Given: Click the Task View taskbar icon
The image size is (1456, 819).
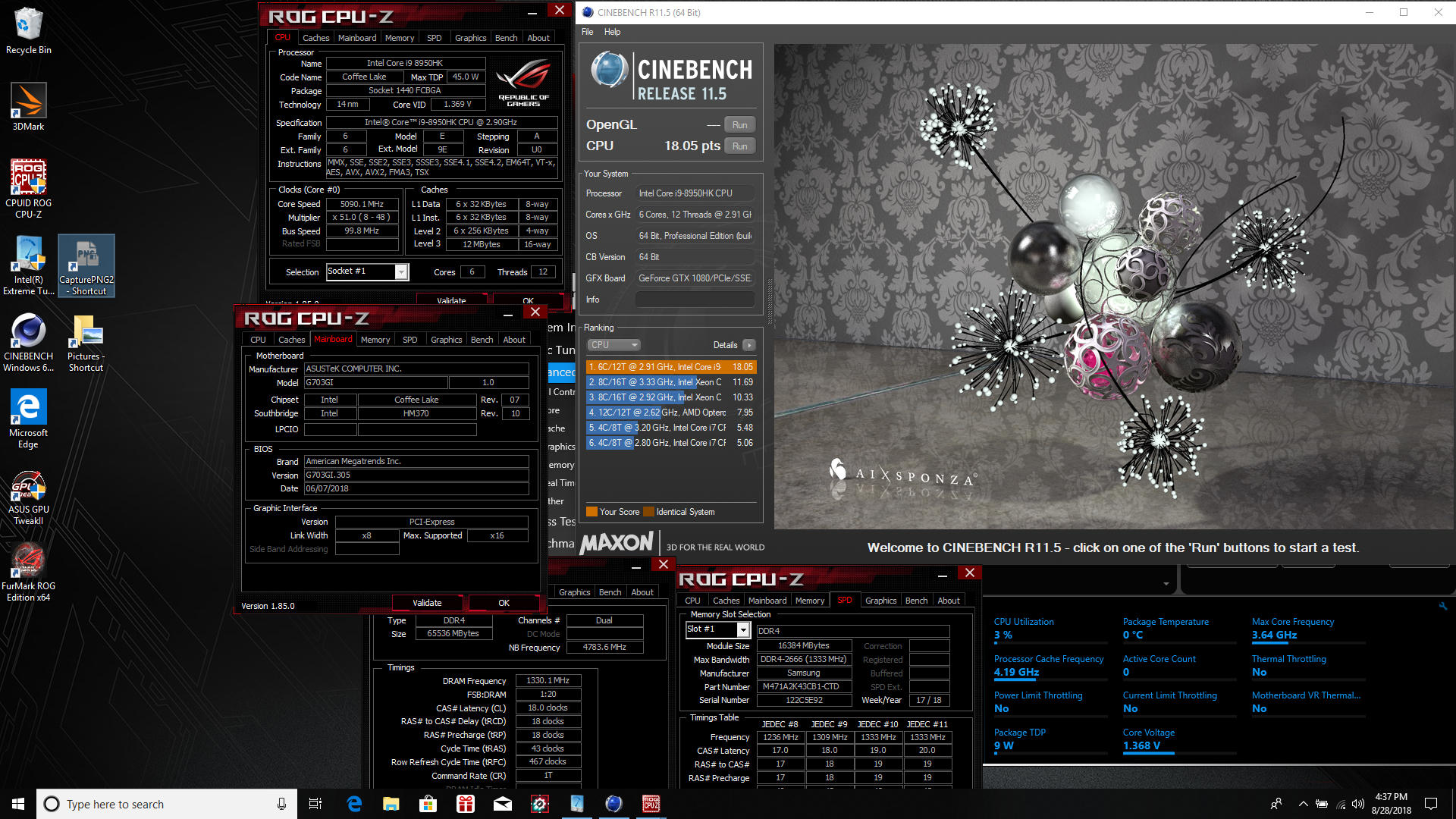Looking at the screenshot, I should [x=315, y=804].
